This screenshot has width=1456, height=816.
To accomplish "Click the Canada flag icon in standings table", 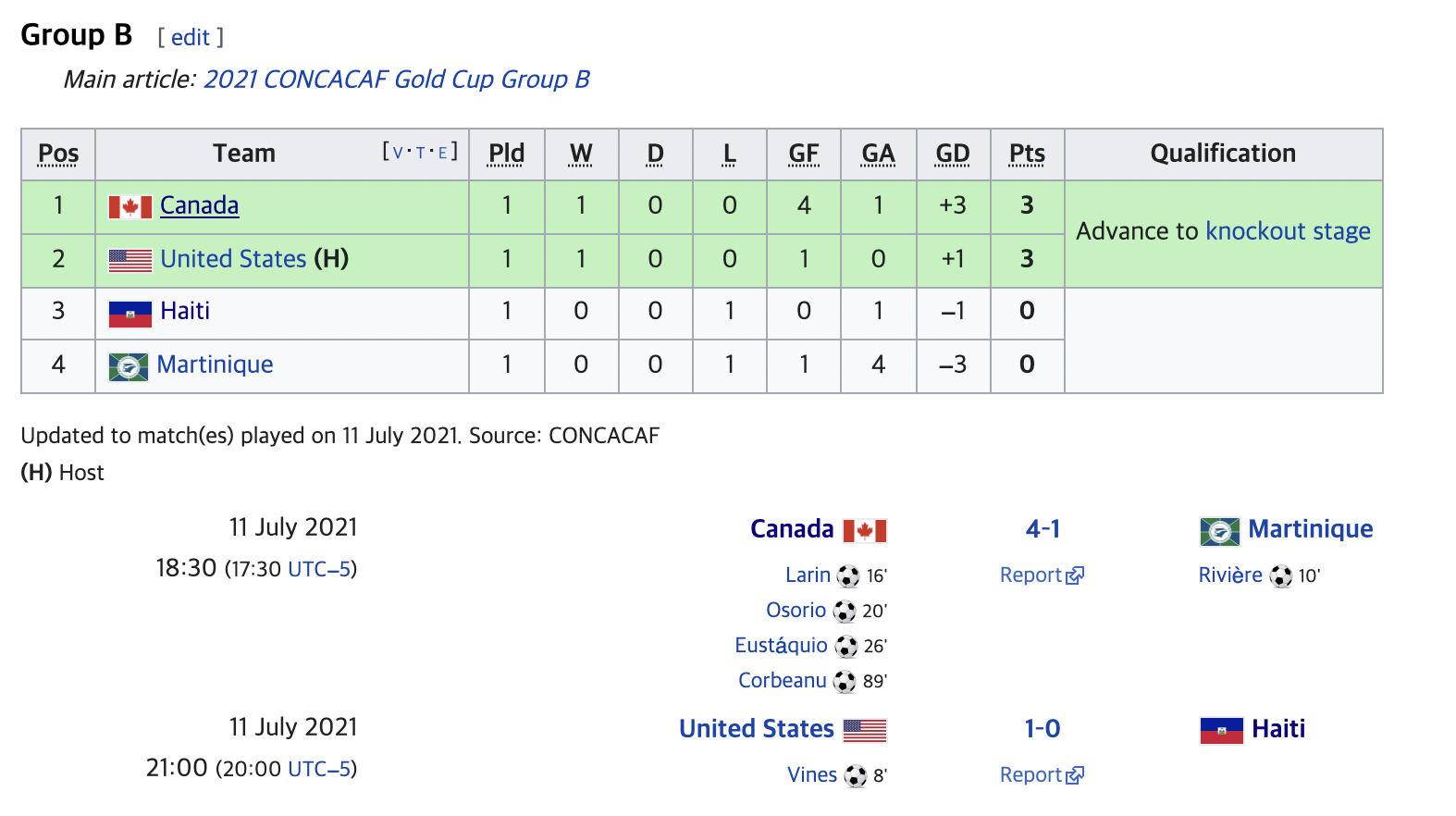I will (130, 207).
